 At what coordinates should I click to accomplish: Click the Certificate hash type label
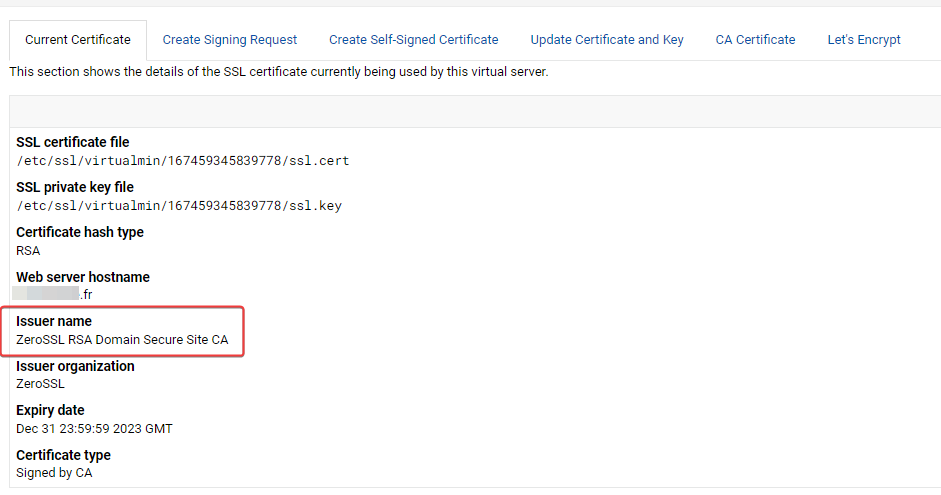pos(80,232)
